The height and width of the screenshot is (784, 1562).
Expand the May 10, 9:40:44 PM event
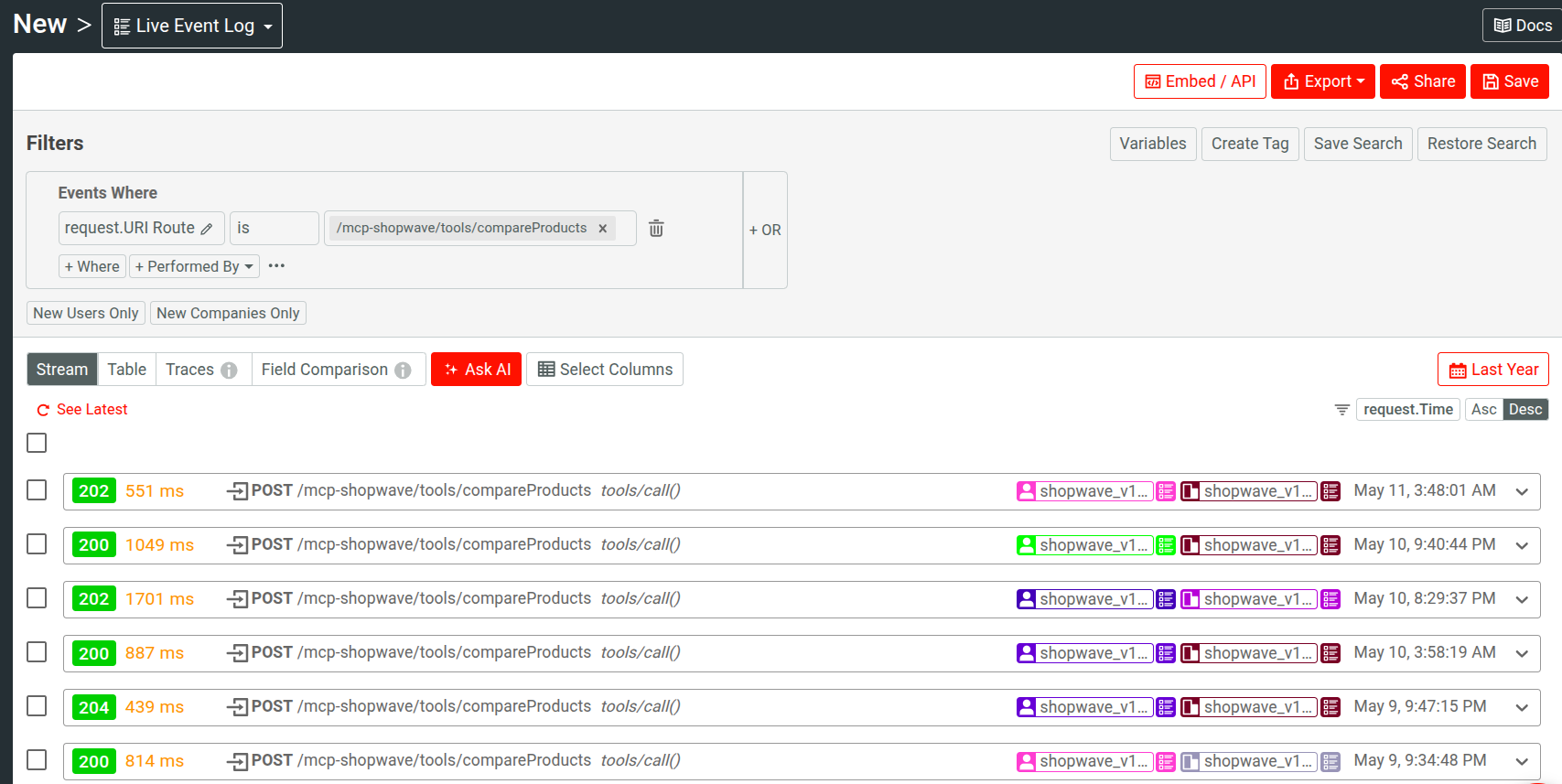1522,545
